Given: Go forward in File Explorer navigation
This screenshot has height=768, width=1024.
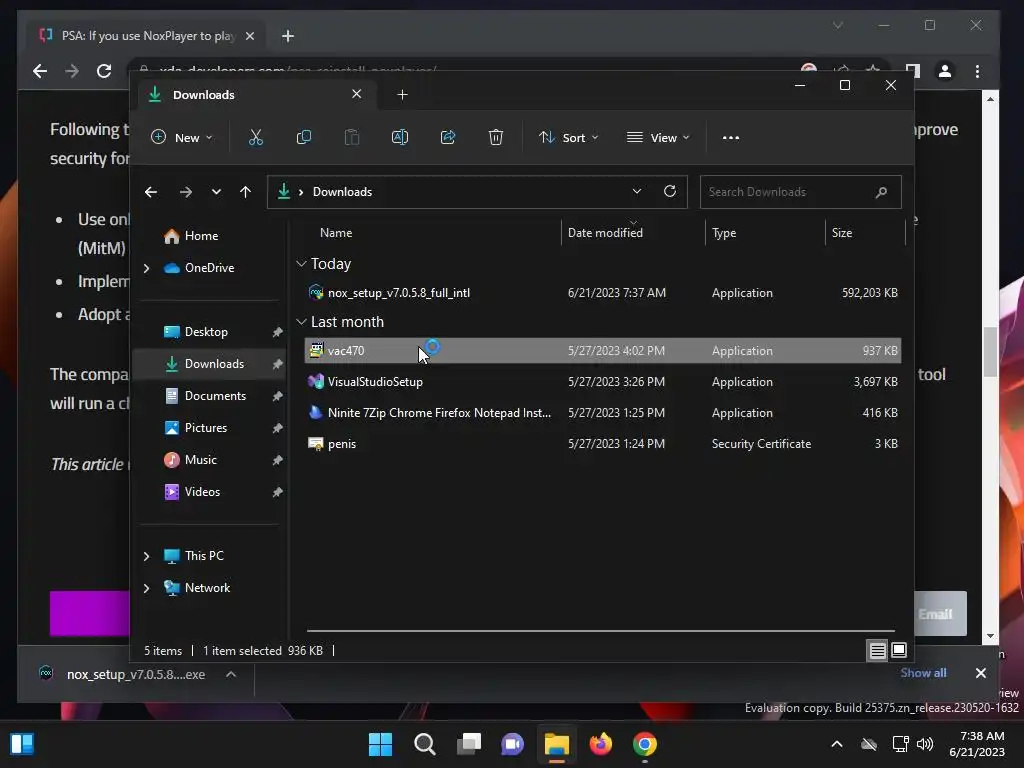Looking at the screenshot, I should click(186, 192).
